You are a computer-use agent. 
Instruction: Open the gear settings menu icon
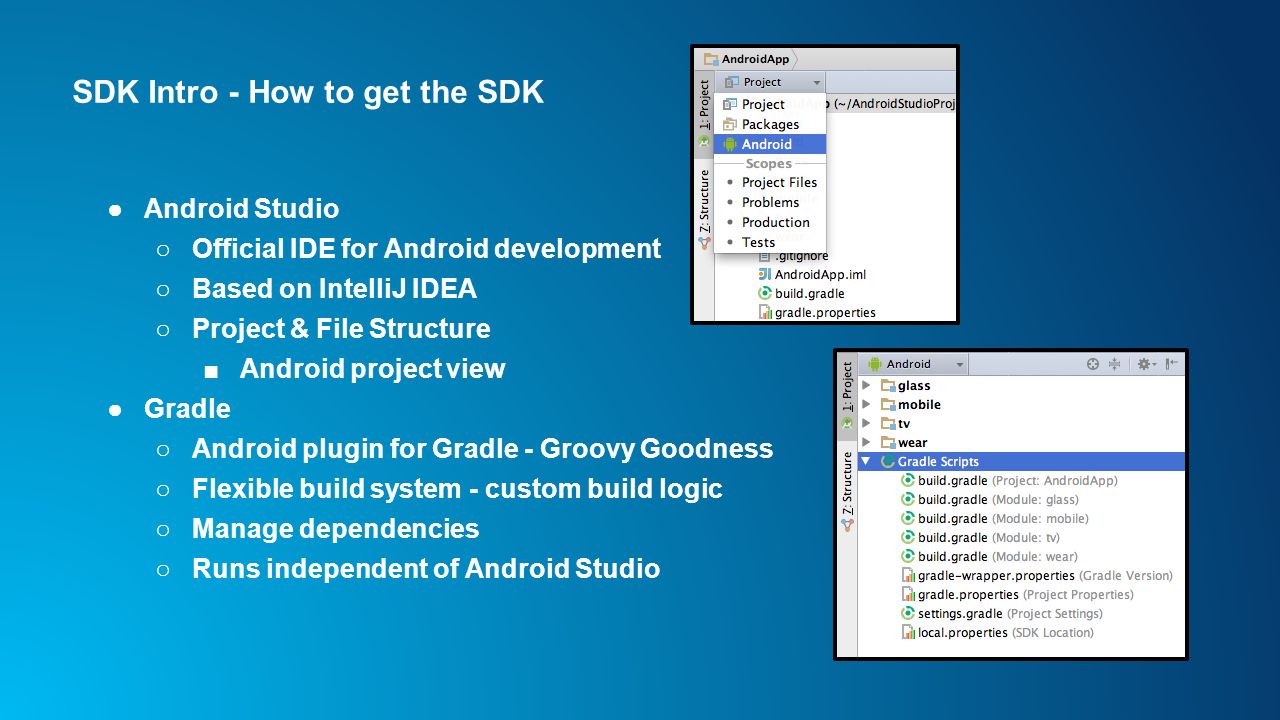click(1146, 364)
